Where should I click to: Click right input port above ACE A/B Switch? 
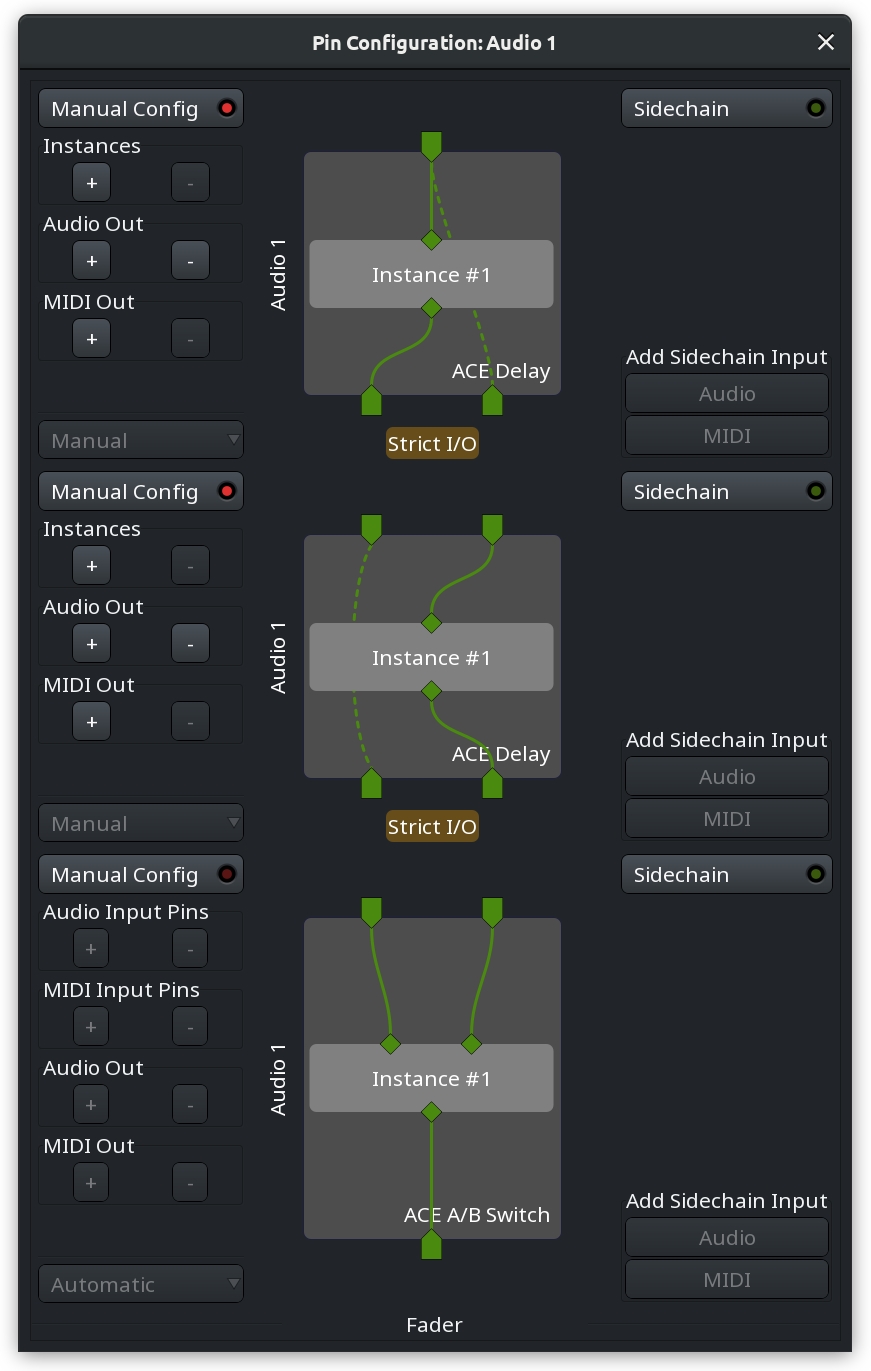tap(492, 912)
